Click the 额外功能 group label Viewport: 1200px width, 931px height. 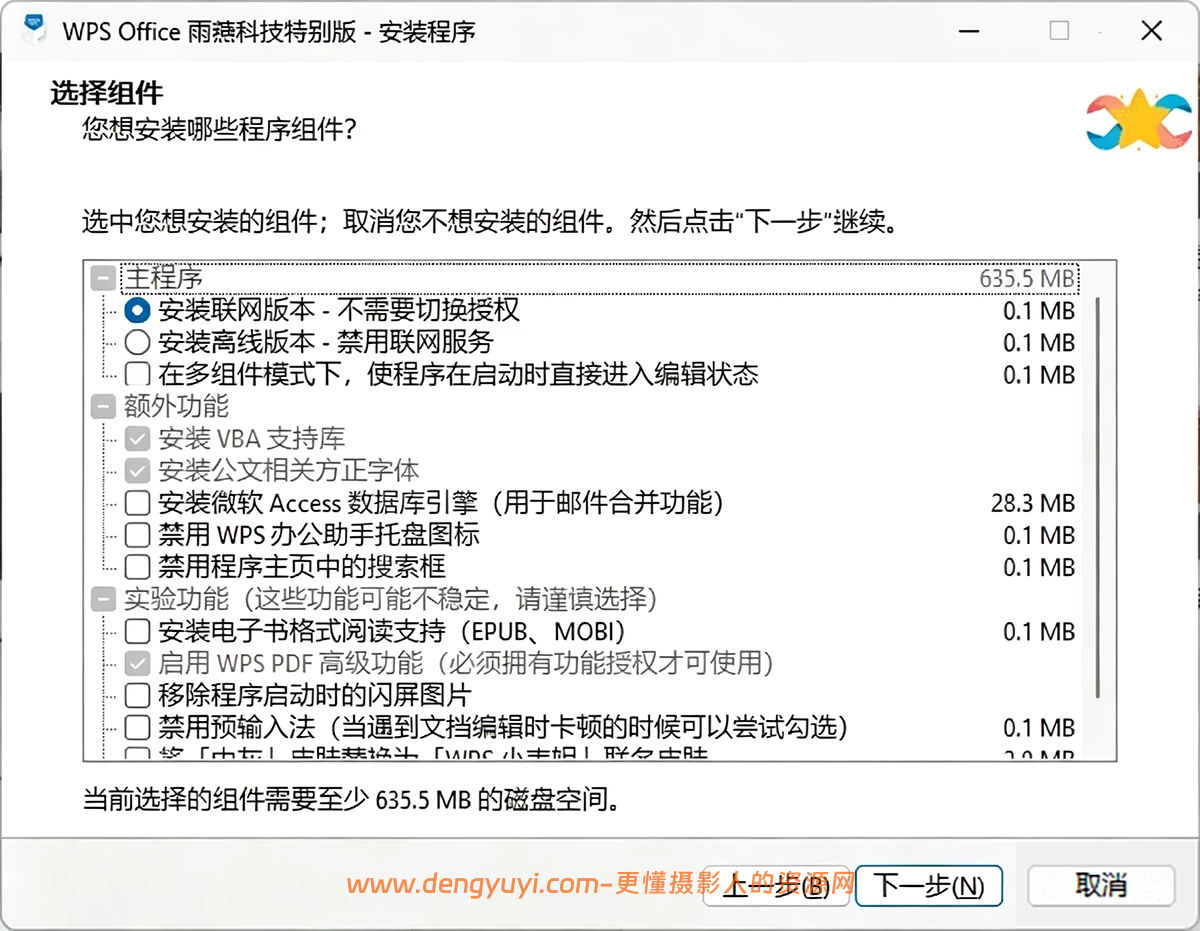click(x=176, y=407)
